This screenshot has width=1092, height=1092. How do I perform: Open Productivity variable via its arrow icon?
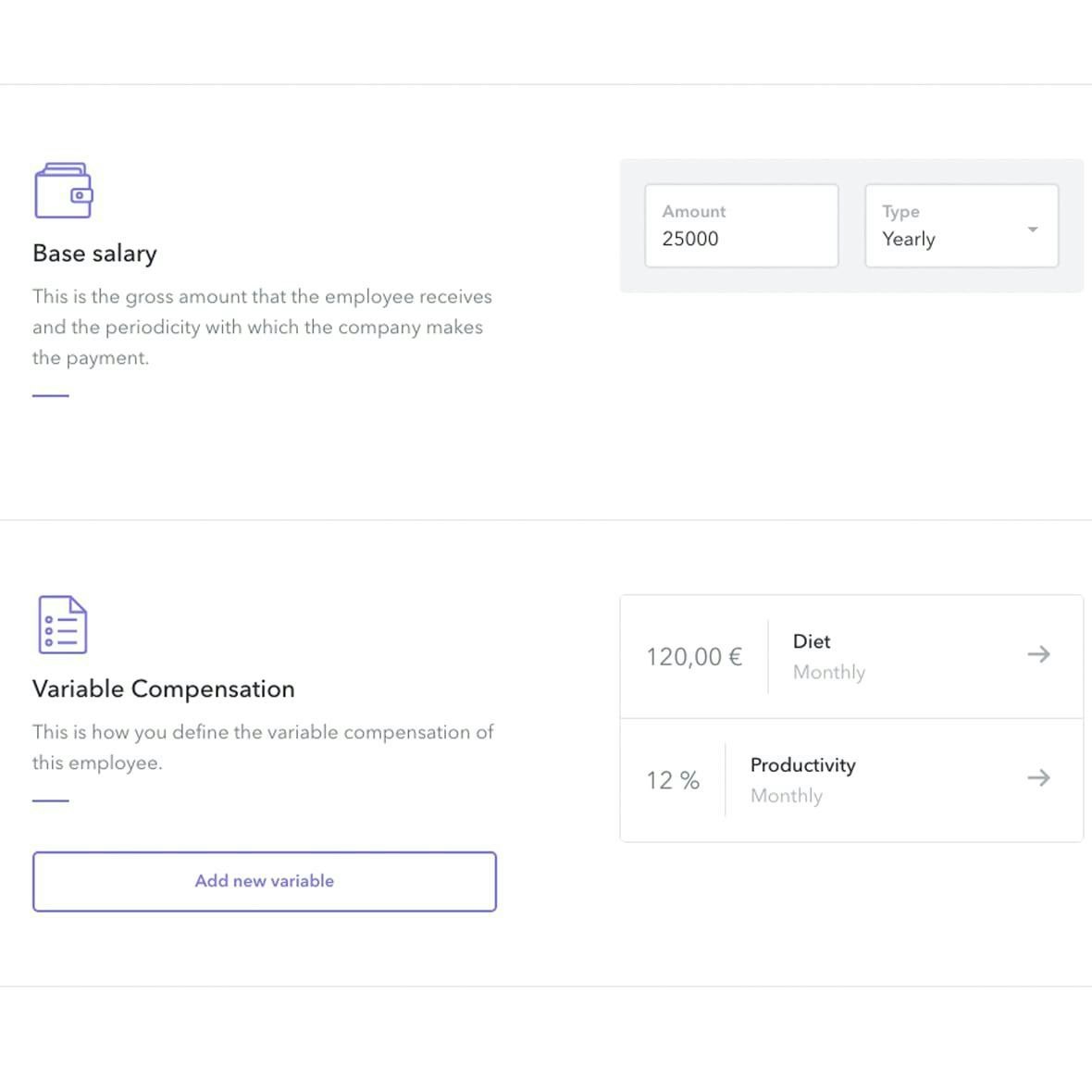pos(1038,777)
